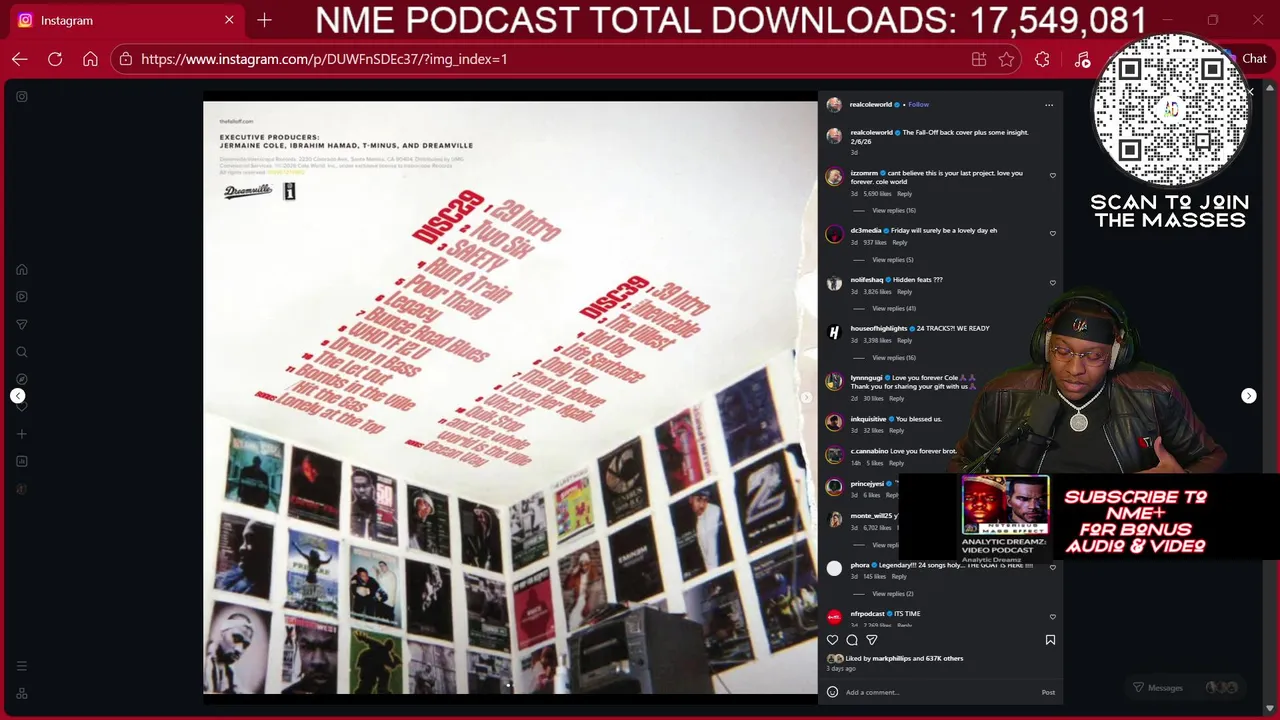This screenshot has width=1280, height=720.
Task: Click the album back cover image
Action: (510, 397)
